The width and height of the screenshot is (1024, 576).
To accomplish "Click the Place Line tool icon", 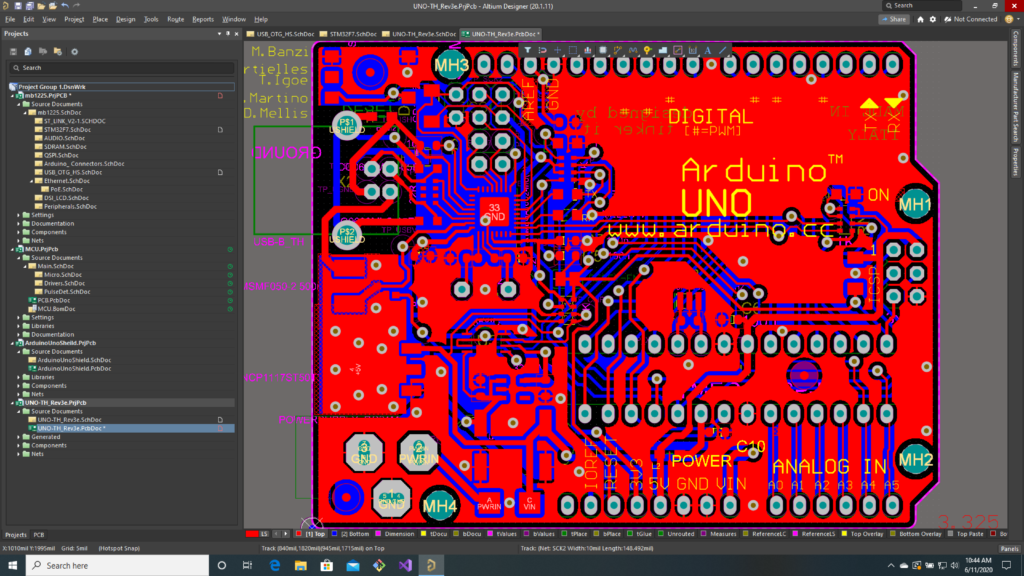I will pos(723,49).
